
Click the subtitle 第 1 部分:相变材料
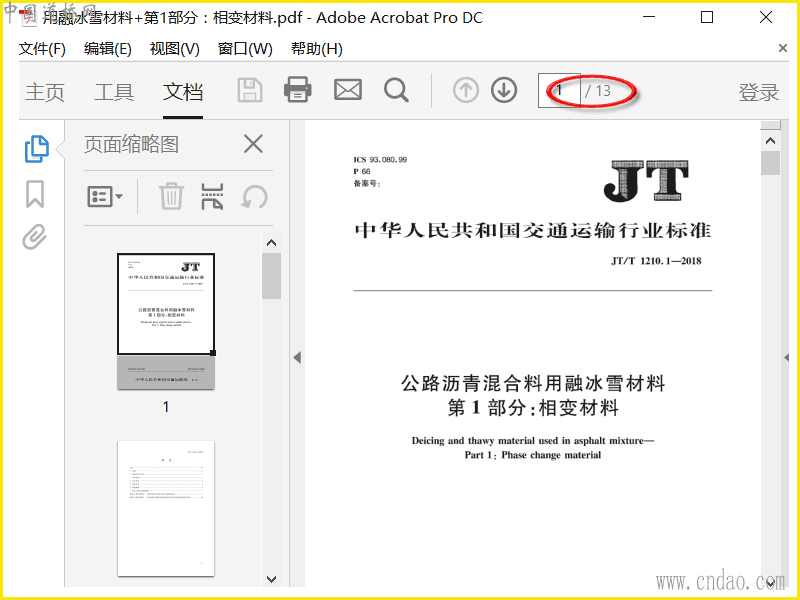click(x=533, y=408)
